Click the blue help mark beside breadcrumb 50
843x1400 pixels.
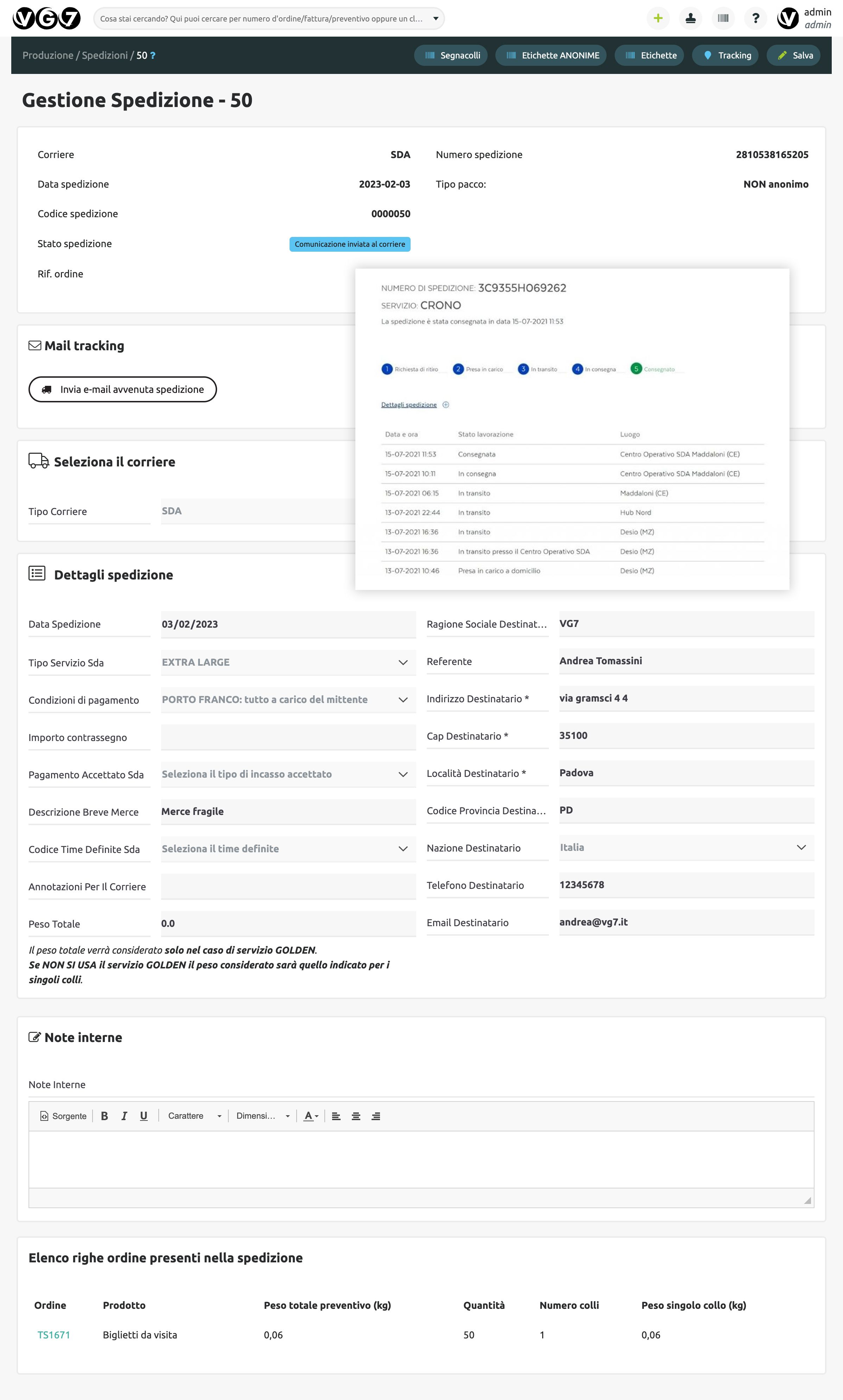153,55
